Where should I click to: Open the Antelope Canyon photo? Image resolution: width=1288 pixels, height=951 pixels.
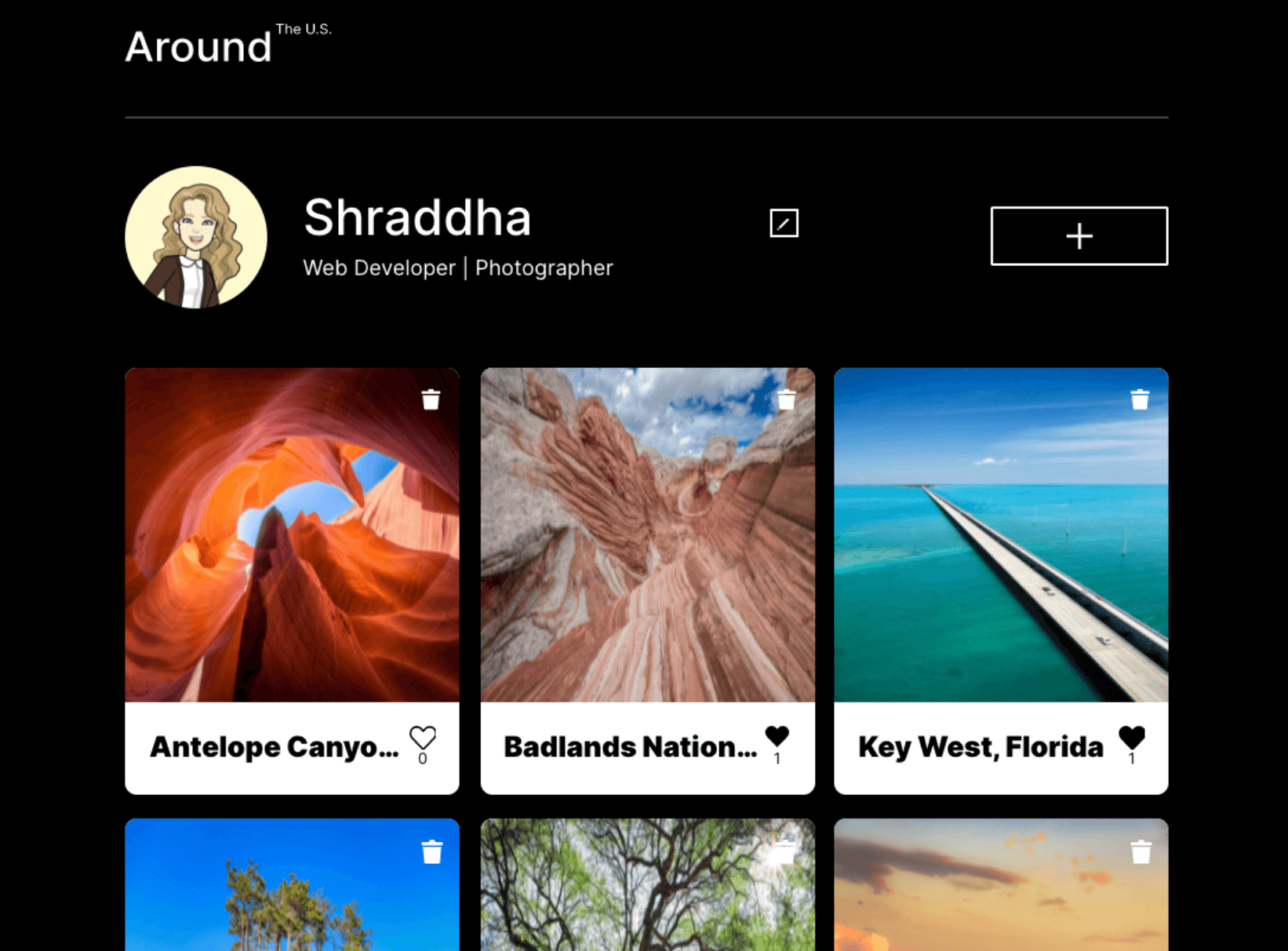click(292, 535)
